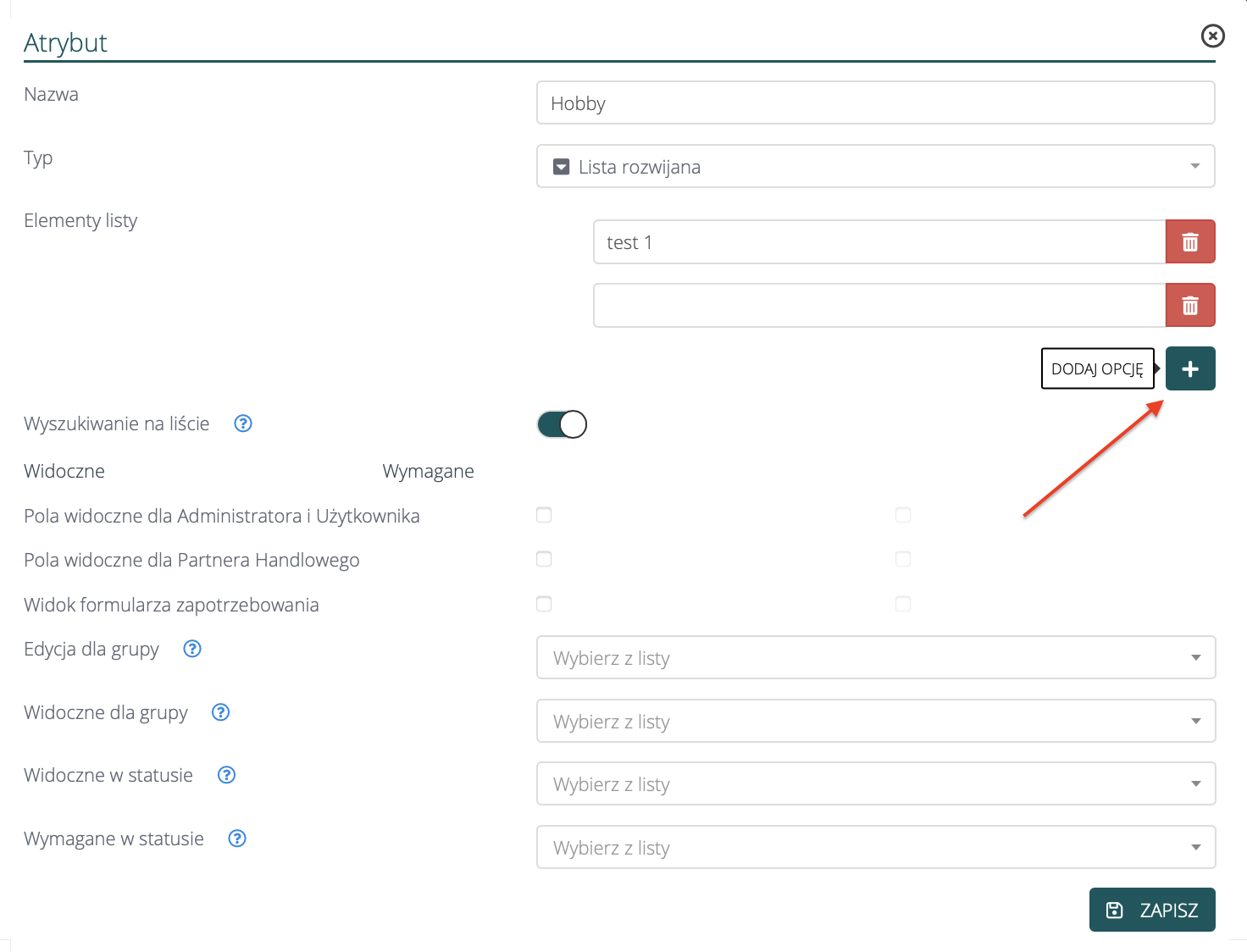The height and width of the screenshot is (952, 1247).
Task: Click the Nazwa field containing 'Hobby'
Action: [x=875, y=103]
